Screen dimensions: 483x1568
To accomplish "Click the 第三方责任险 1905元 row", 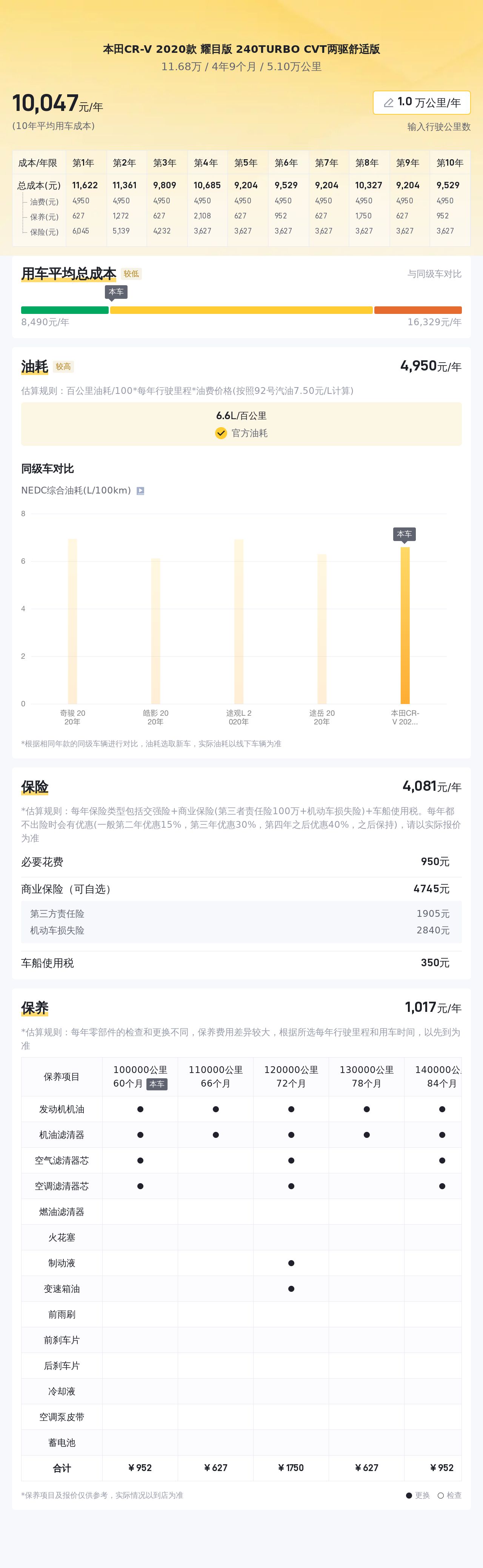I will coord(241,914).
